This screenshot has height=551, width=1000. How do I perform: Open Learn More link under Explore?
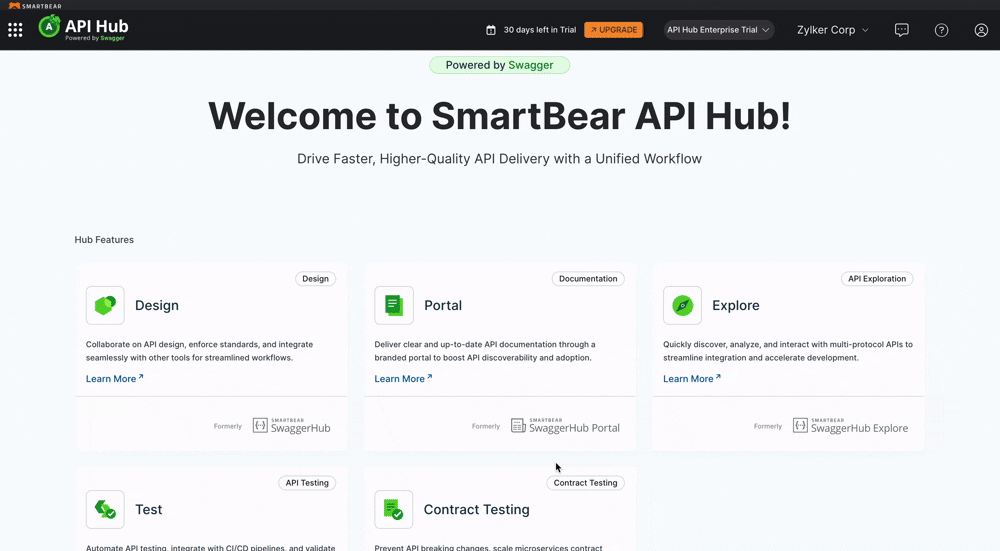coord(691,379)
